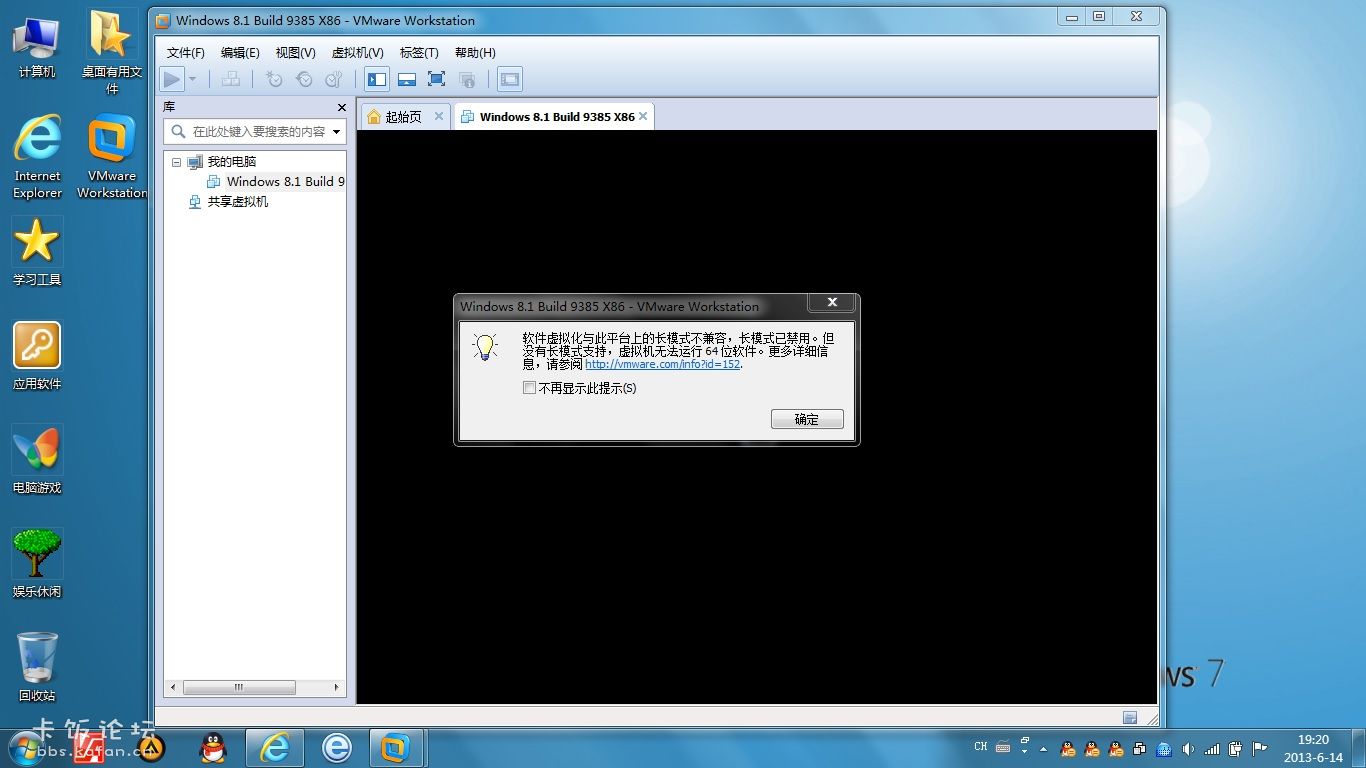Open the 桌面有用文件 desktop folder
The image size is (1366, 768).
pyautogui.click(x=111, y=52)
